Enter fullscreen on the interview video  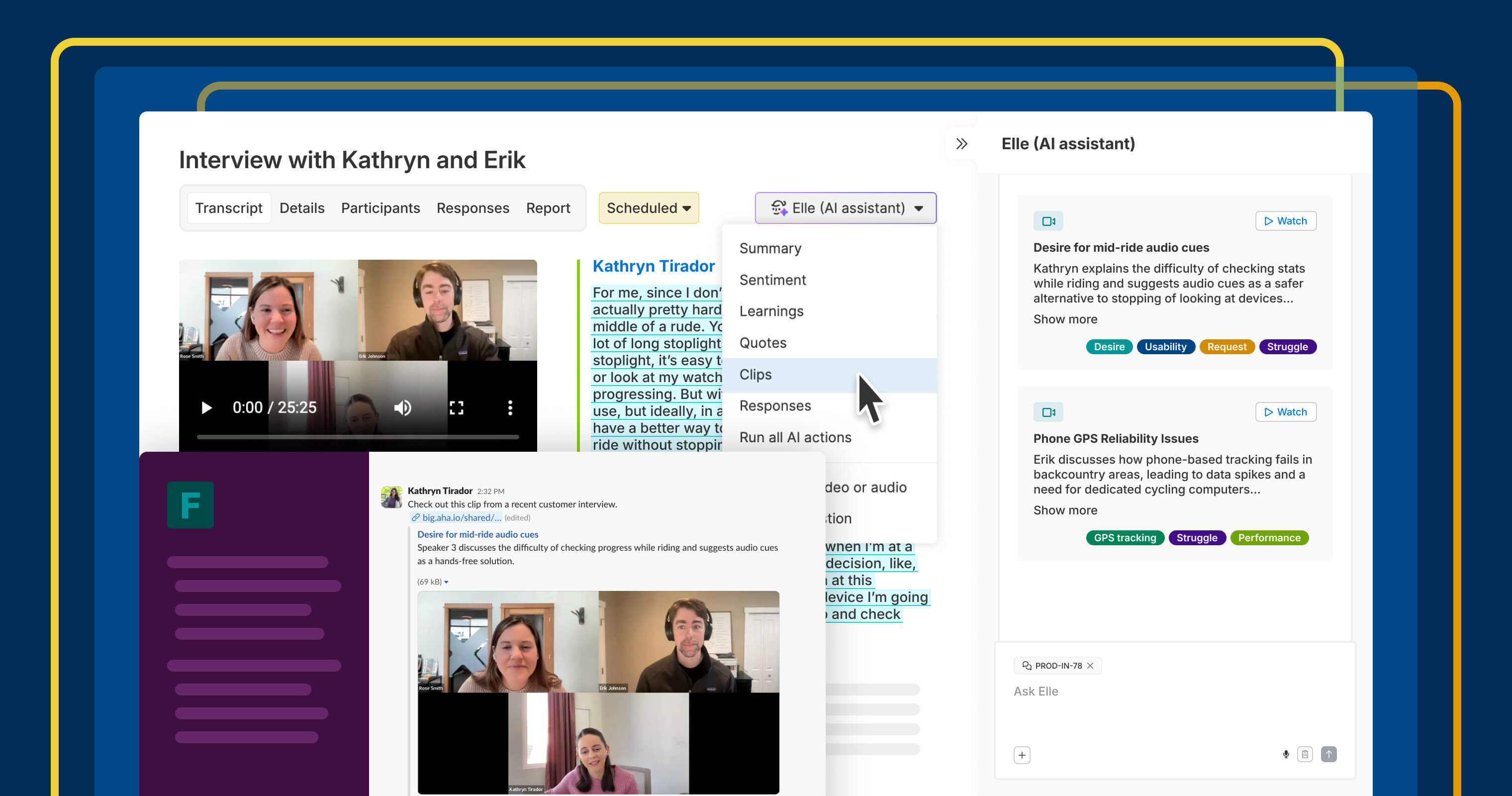(x=457, y=407)
